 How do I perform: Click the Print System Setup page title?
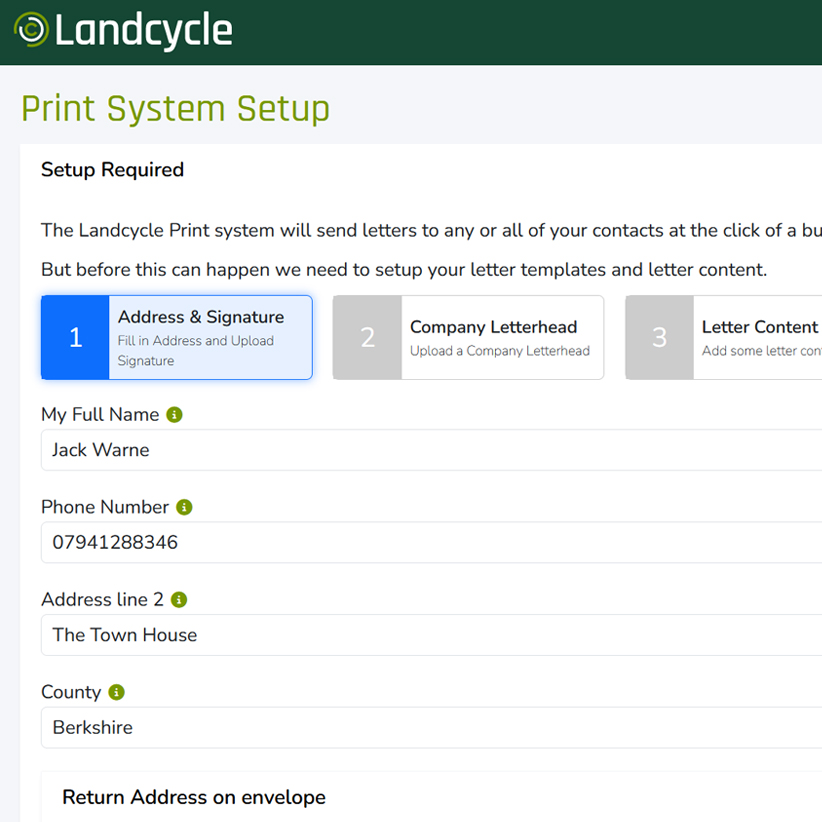click(175, 109)
